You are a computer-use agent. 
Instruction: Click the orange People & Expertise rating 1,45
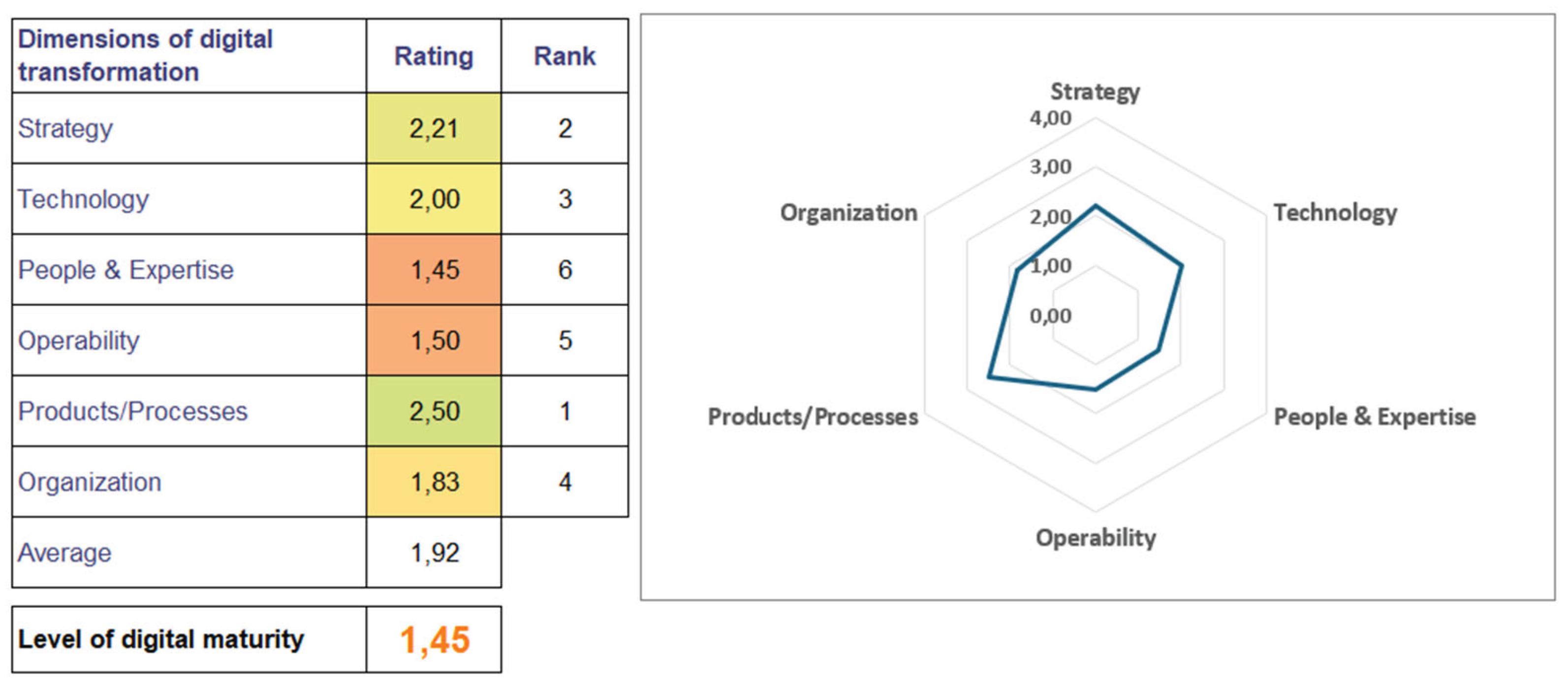click(x=434, y=270)
